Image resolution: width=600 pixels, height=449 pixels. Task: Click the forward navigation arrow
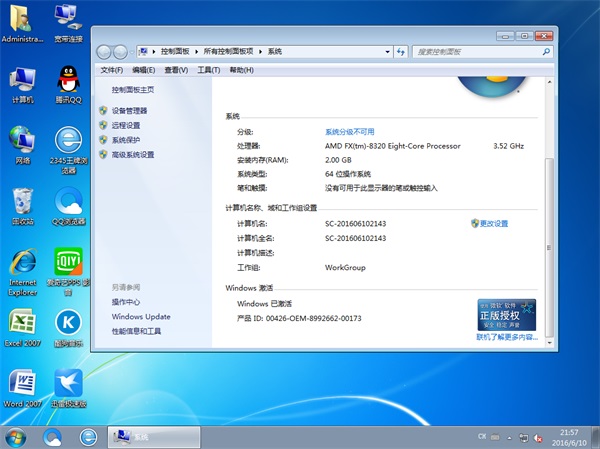[x=120, y=52]
